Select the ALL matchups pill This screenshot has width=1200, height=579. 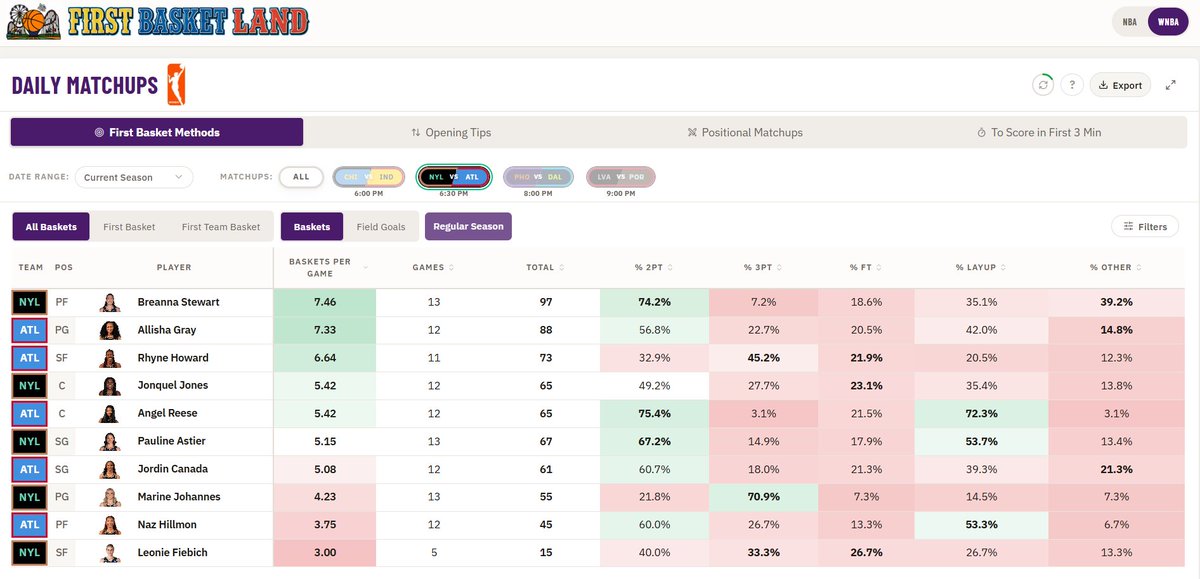pos(301,177)
